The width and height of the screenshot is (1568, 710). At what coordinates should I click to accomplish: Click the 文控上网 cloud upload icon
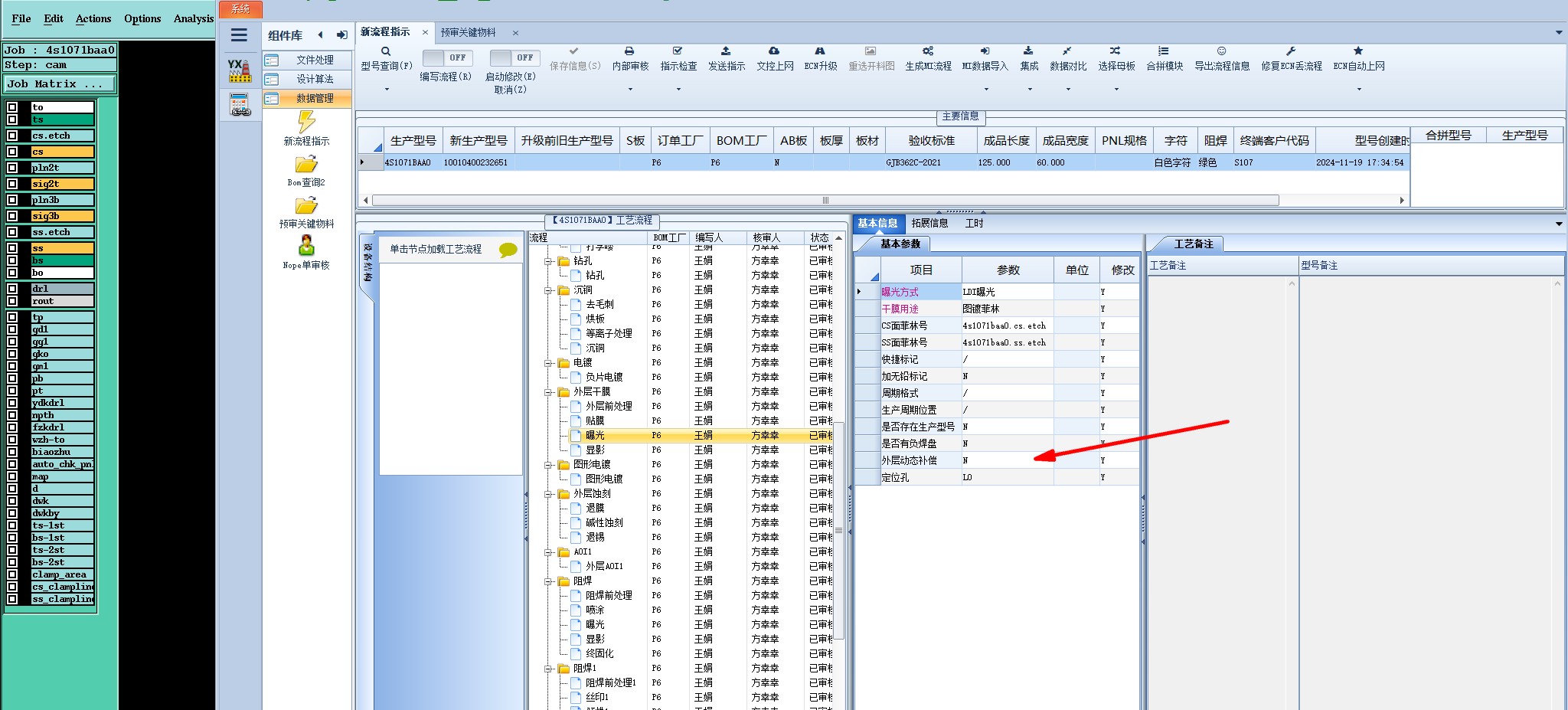click(774, 51)
